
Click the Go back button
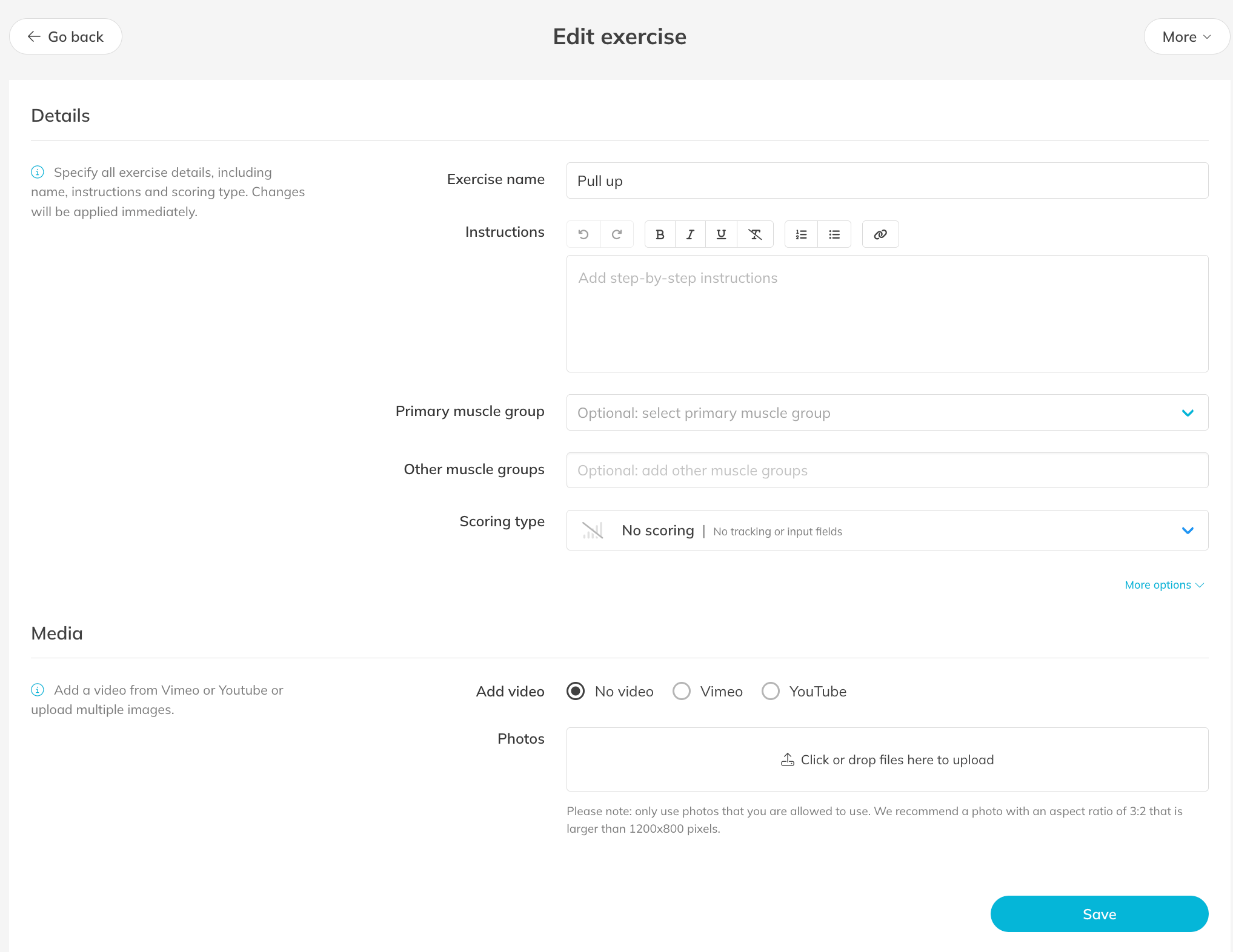[x=65, y=37]
